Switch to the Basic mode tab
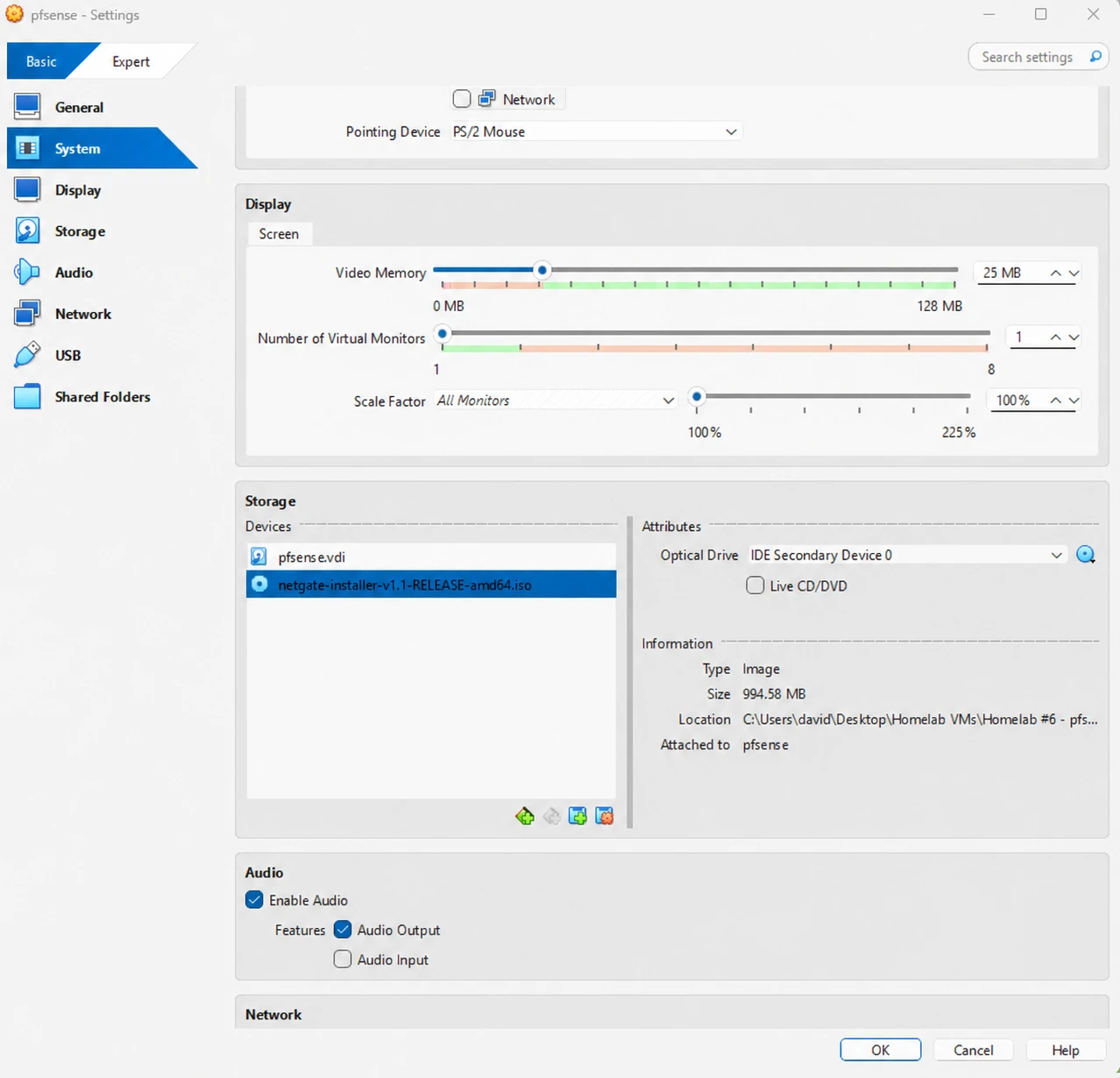This screenshot has height=1078, width=1120. [41, 61]
